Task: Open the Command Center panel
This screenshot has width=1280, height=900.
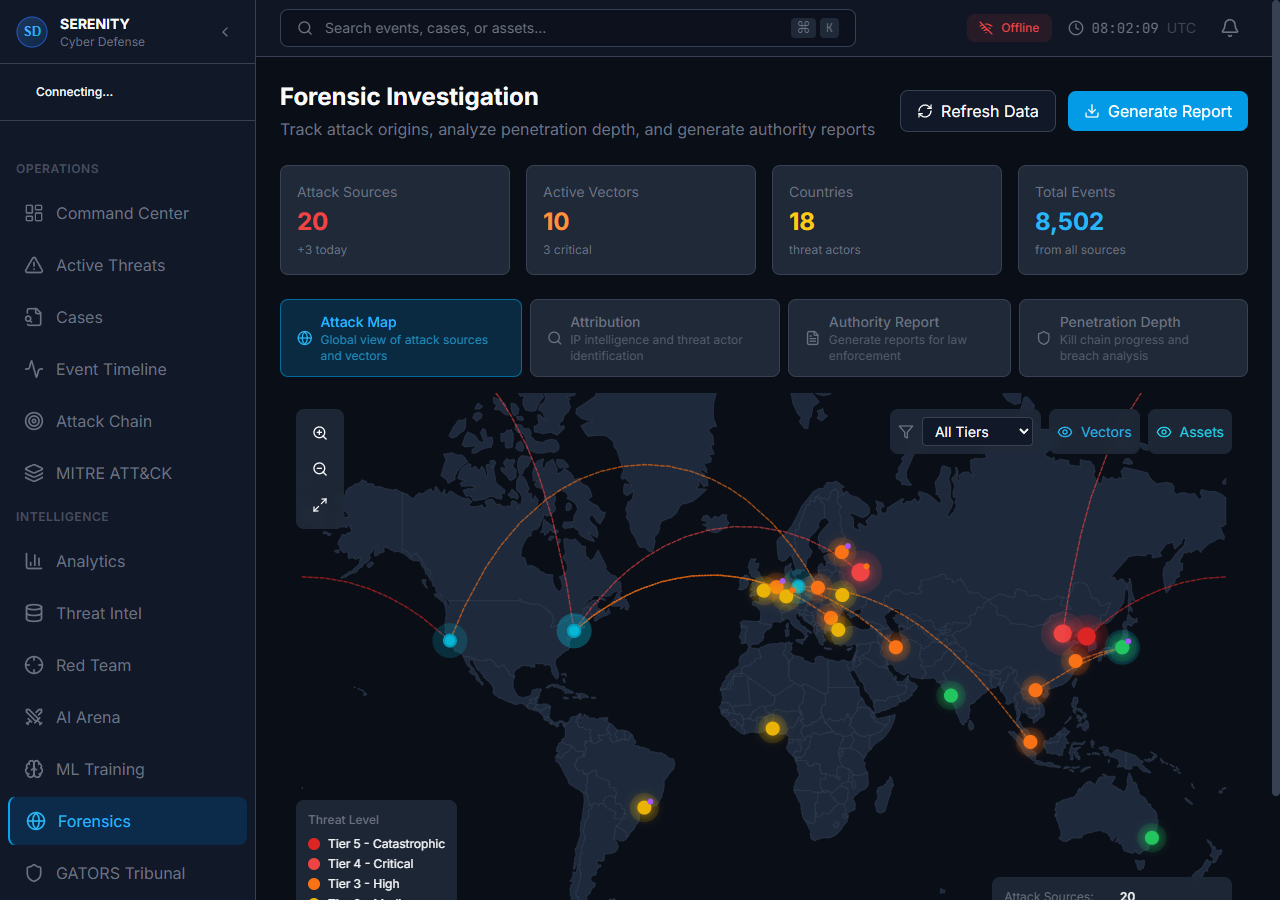Action: coord(122,213)
